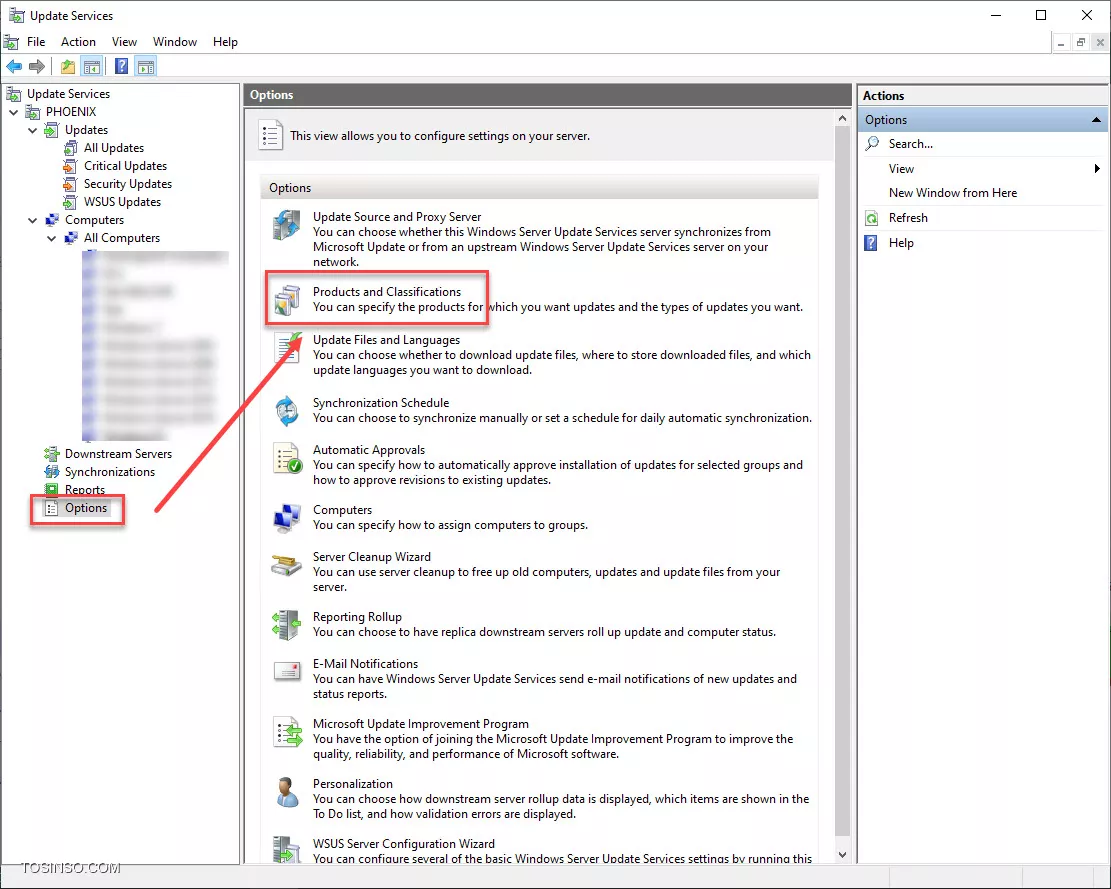The height and width of the screenshot is (889, 1111).
Task: Click the Update Services title bar icon
Action: 16,16
